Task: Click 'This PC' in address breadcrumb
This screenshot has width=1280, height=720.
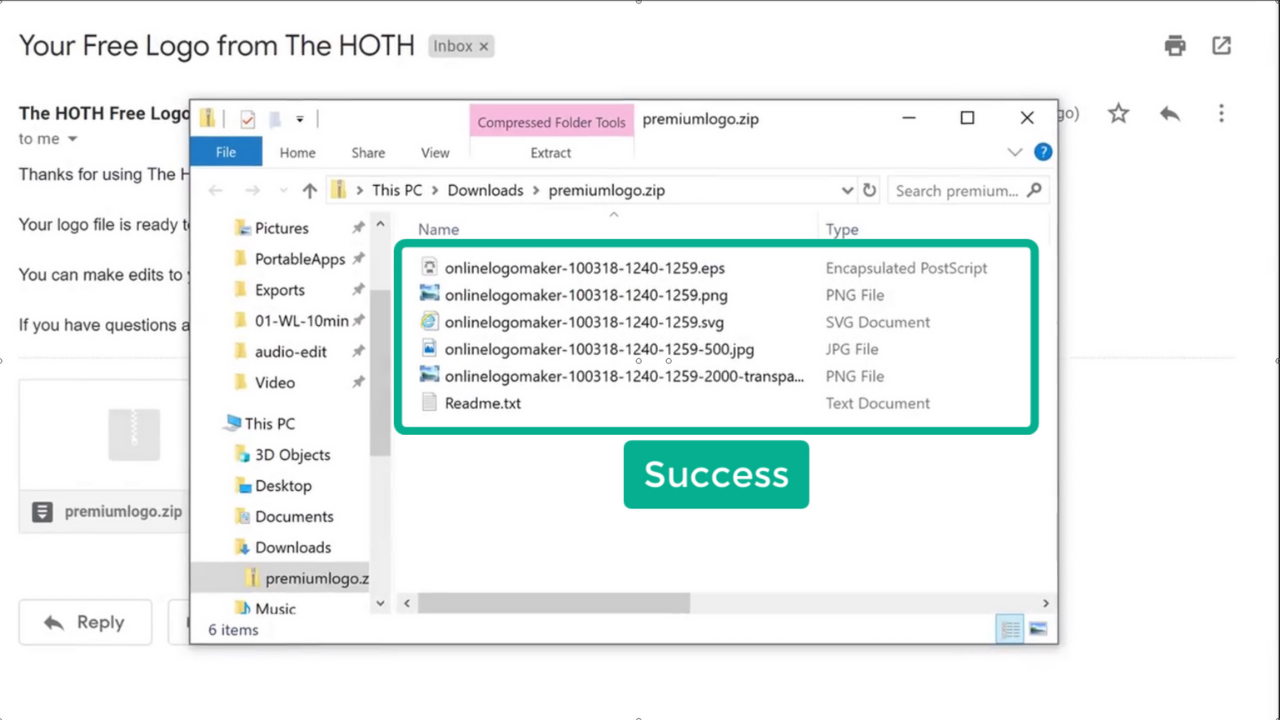Action: point(397,190)
